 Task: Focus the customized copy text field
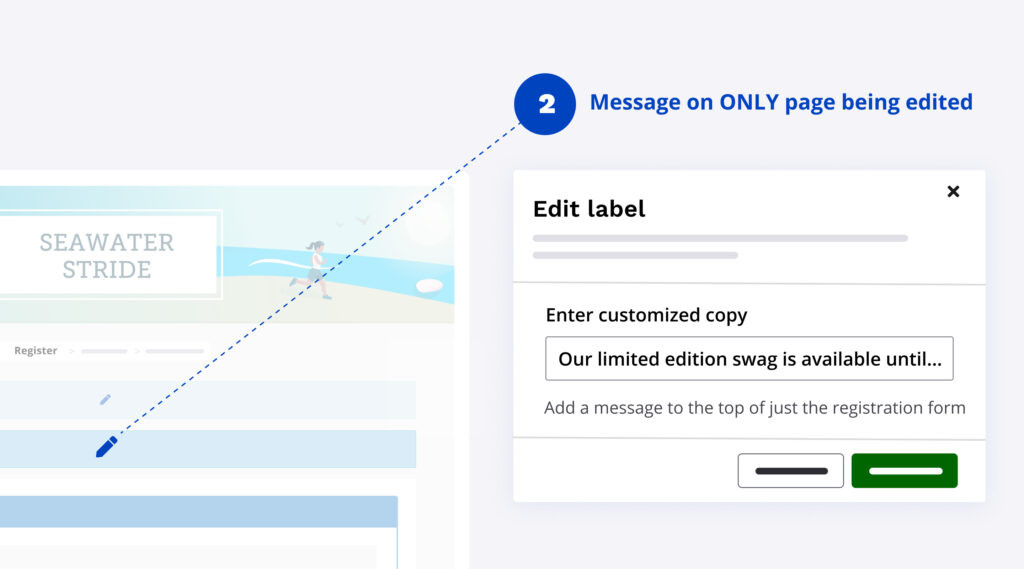pyautogui.click(x=749, y=359)
